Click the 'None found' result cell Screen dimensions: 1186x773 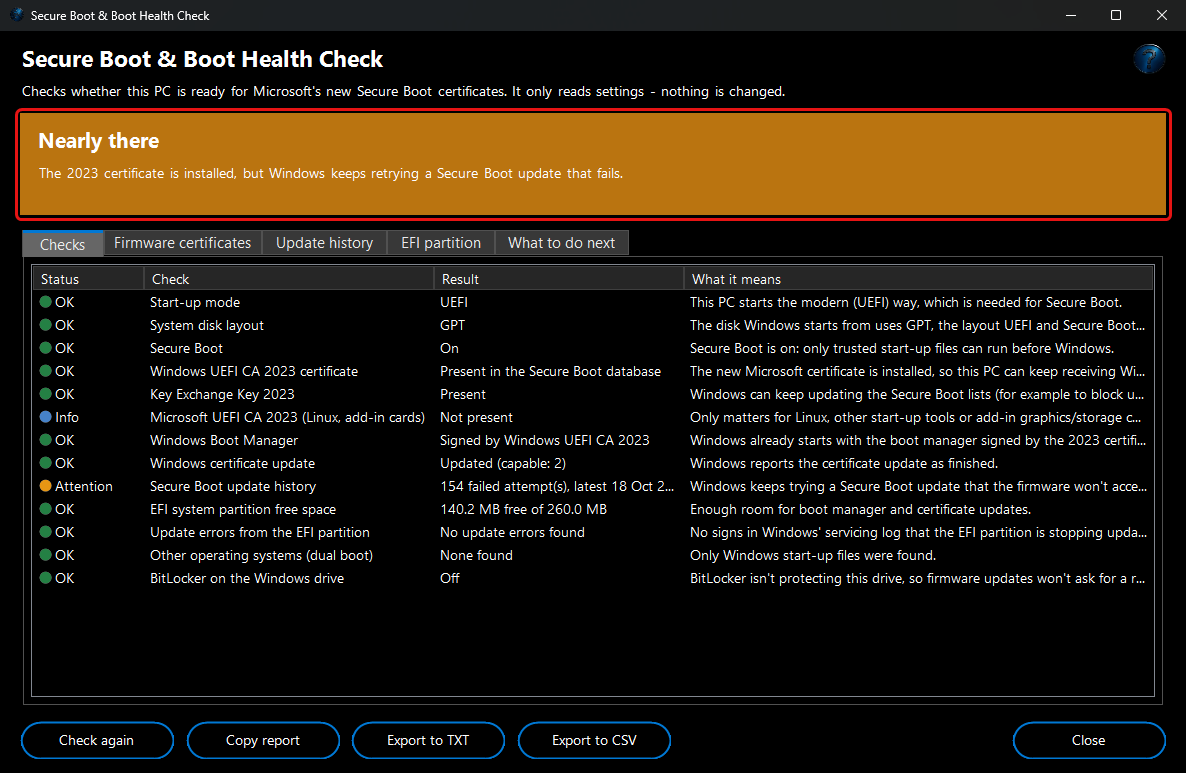[x=477, y=555]
